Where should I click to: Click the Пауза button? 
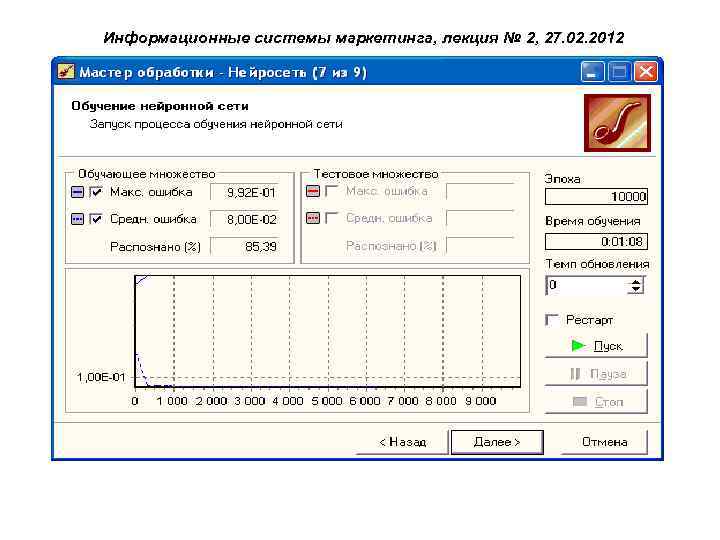pos(596,374)
